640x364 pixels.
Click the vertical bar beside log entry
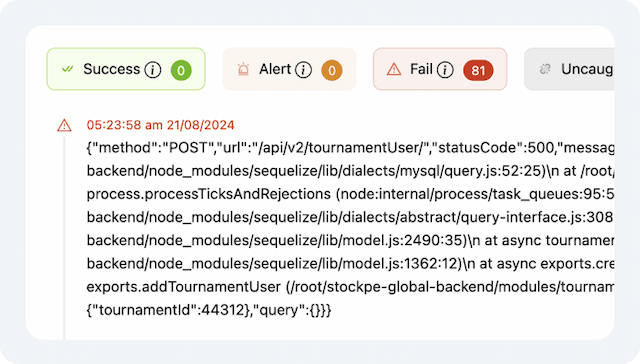coord(64,238)
